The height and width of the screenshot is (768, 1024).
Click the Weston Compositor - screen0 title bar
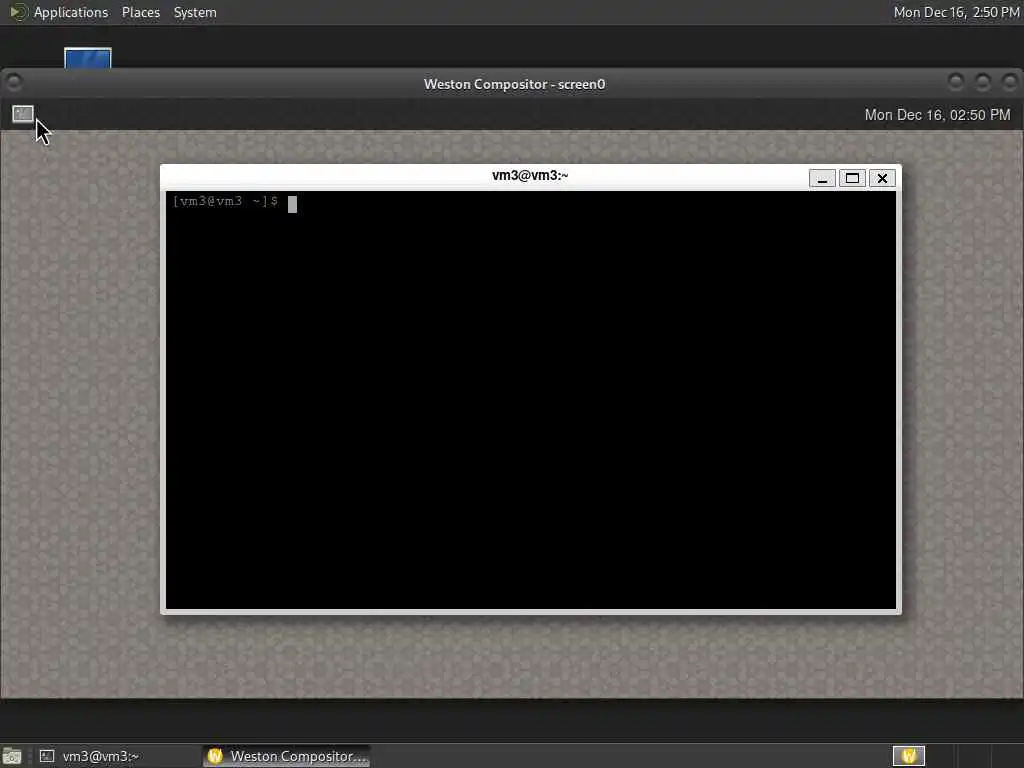pos(514,84)
